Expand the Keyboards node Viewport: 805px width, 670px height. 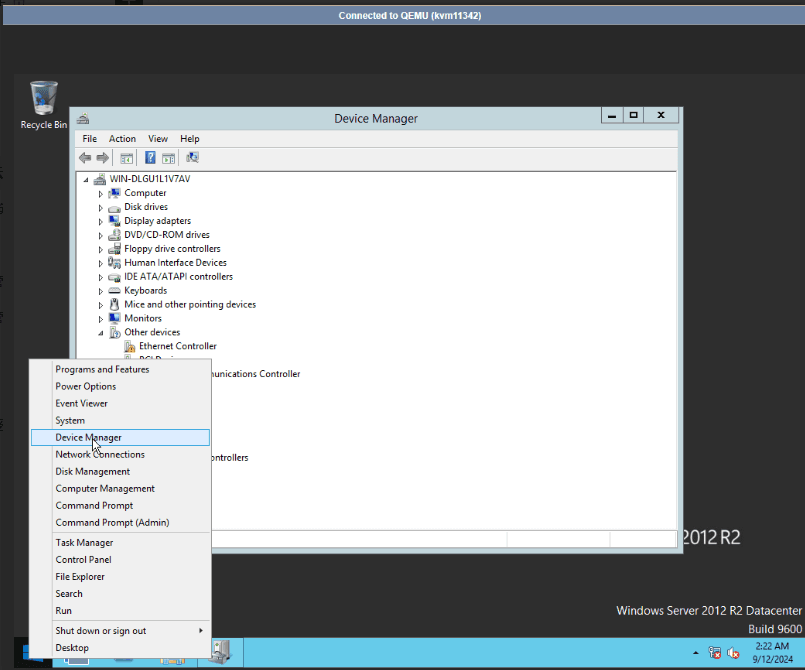pos(101,291)
